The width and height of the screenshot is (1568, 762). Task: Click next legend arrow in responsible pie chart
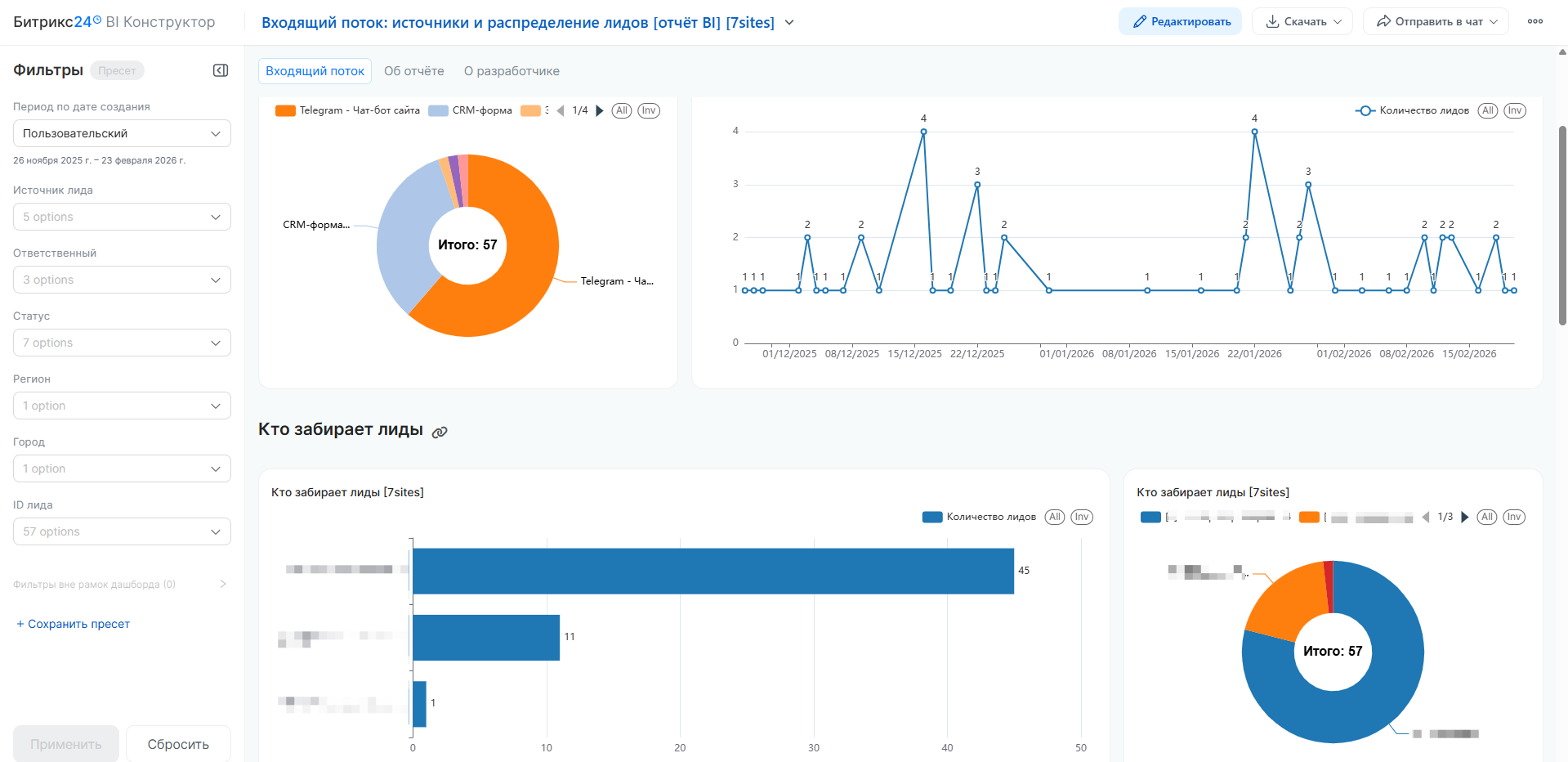point(1465,518)
